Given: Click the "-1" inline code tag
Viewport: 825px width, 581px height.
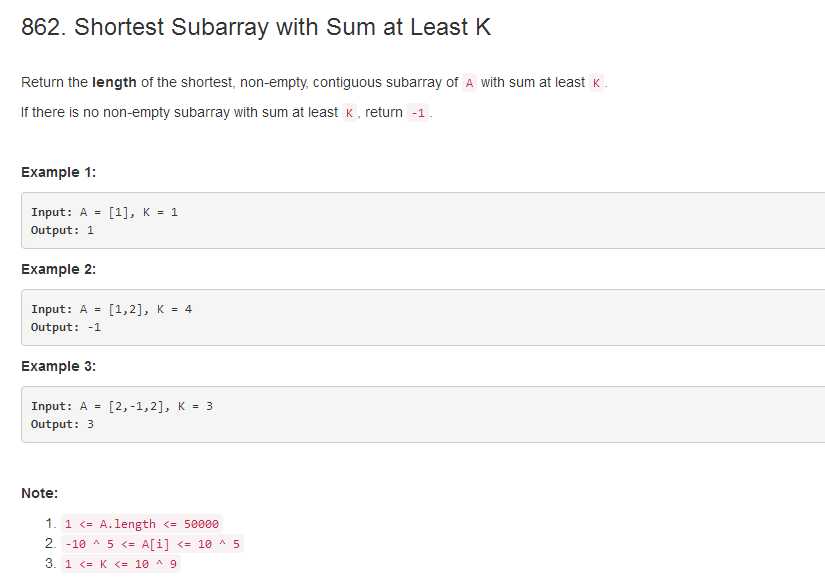Looking at the screenshot, I should (x=418, y=113).
